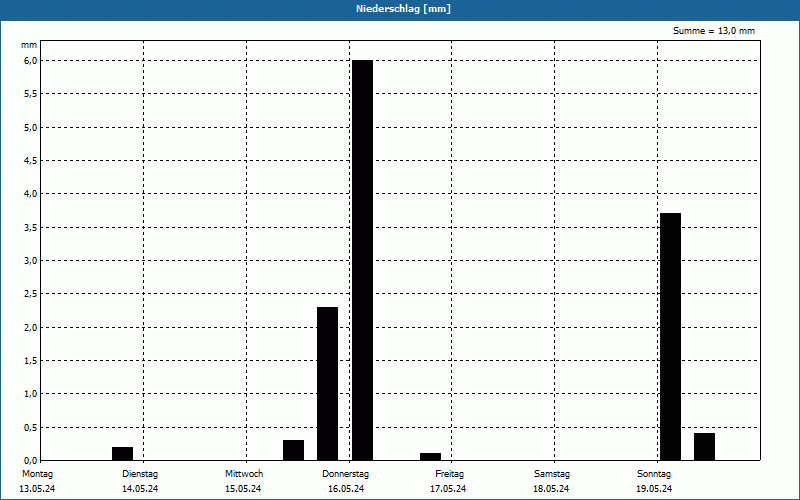Click the 6,0 mm bar on Donnerstag
800x500 pixels.
tap(363, 260)
